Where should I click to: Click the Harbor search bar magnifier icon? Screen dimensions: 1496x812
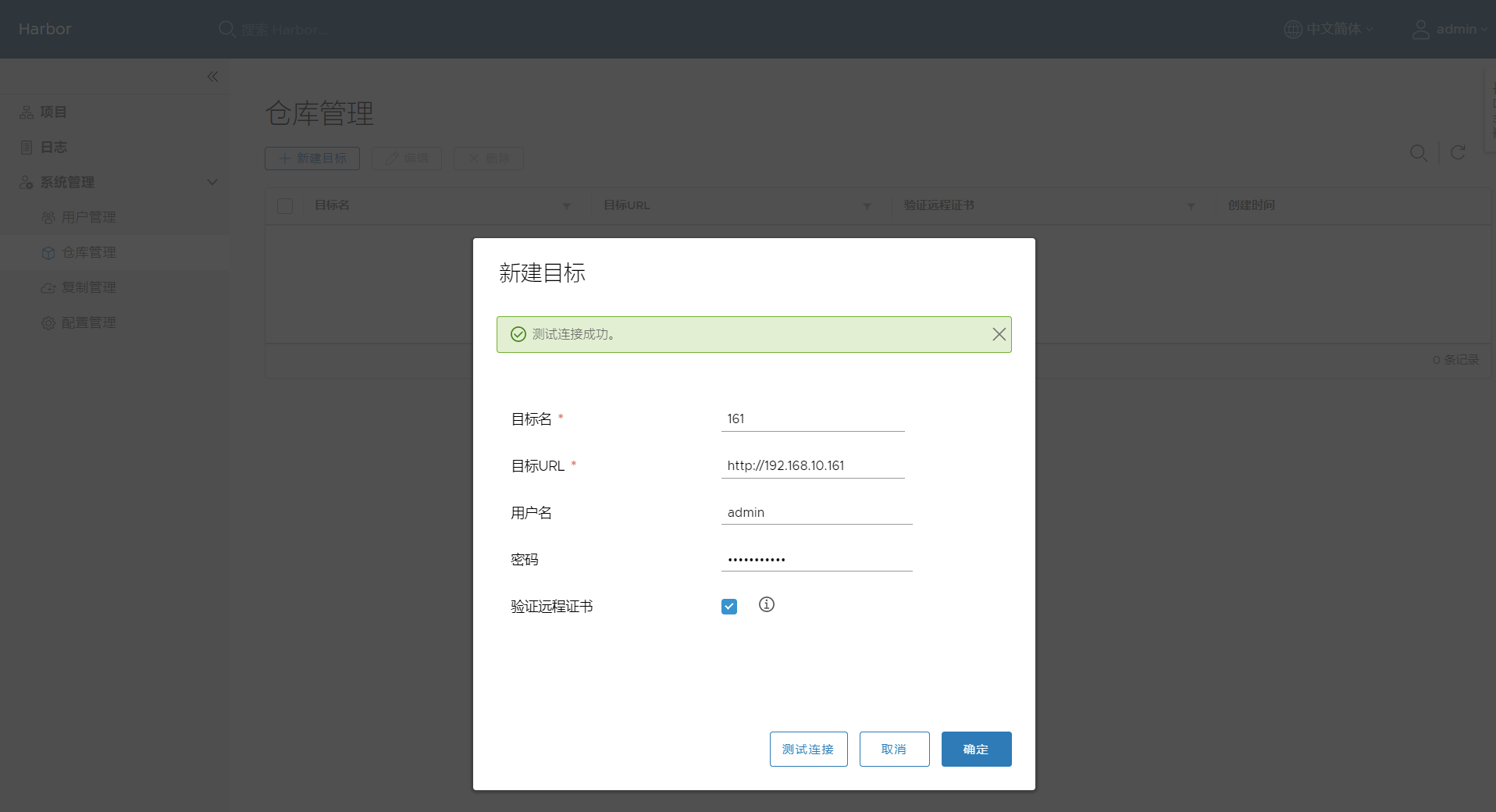click(226, 30)
